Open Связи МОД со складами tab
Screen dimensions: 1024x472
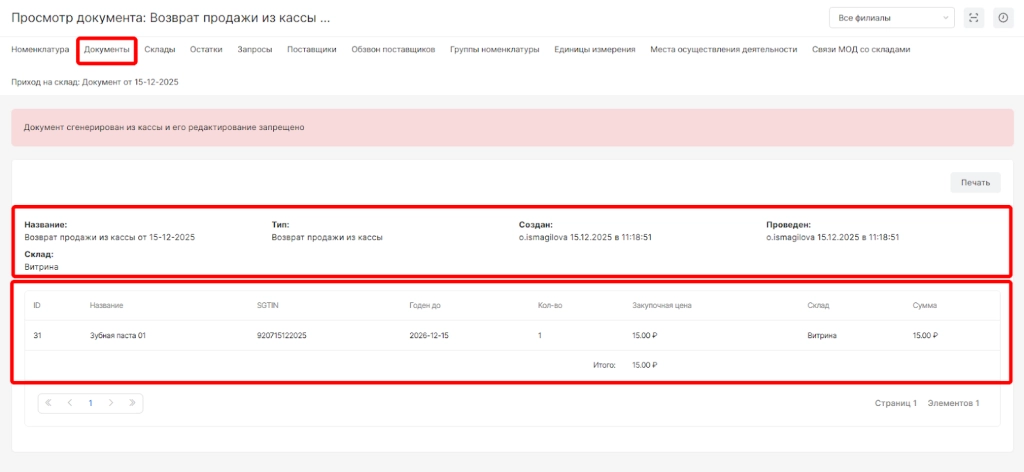tap(861, 49)
